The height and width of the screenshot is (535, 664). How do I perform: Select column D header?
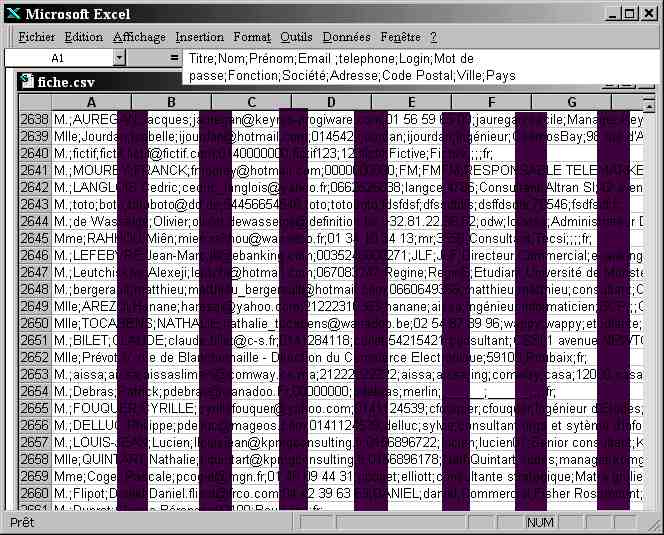coord(331,102)
